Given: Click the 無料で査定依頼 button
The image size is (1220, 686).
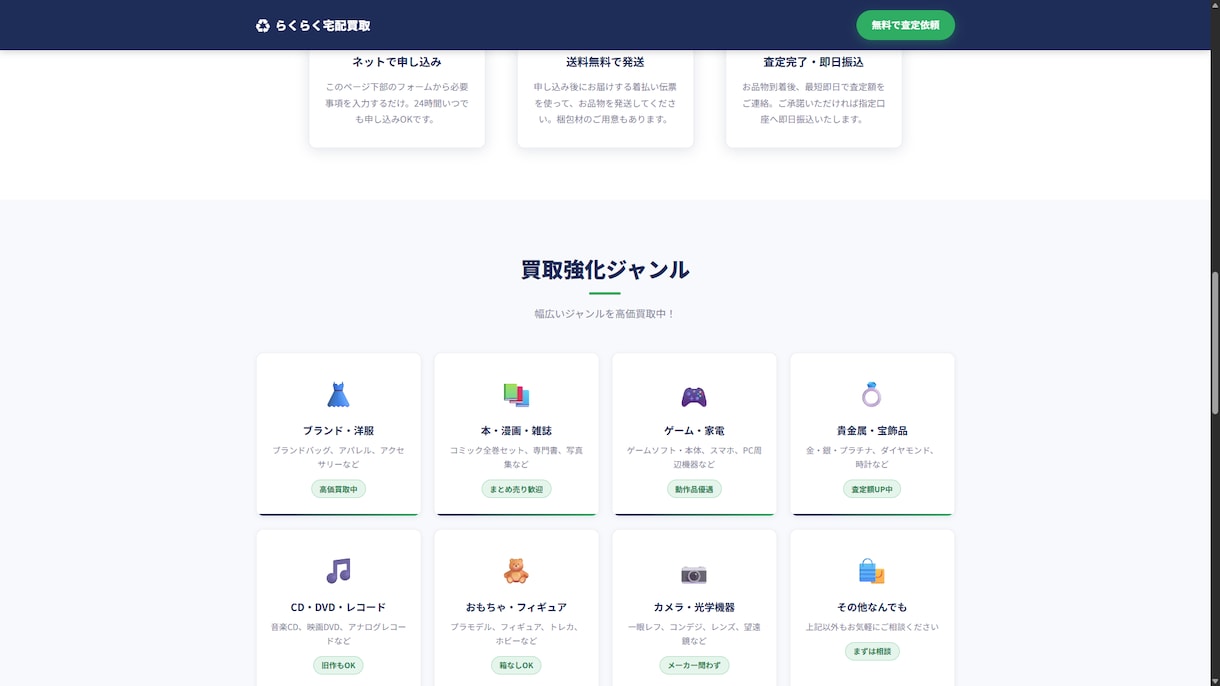Looking at the screenshot, I should point(905,25).
